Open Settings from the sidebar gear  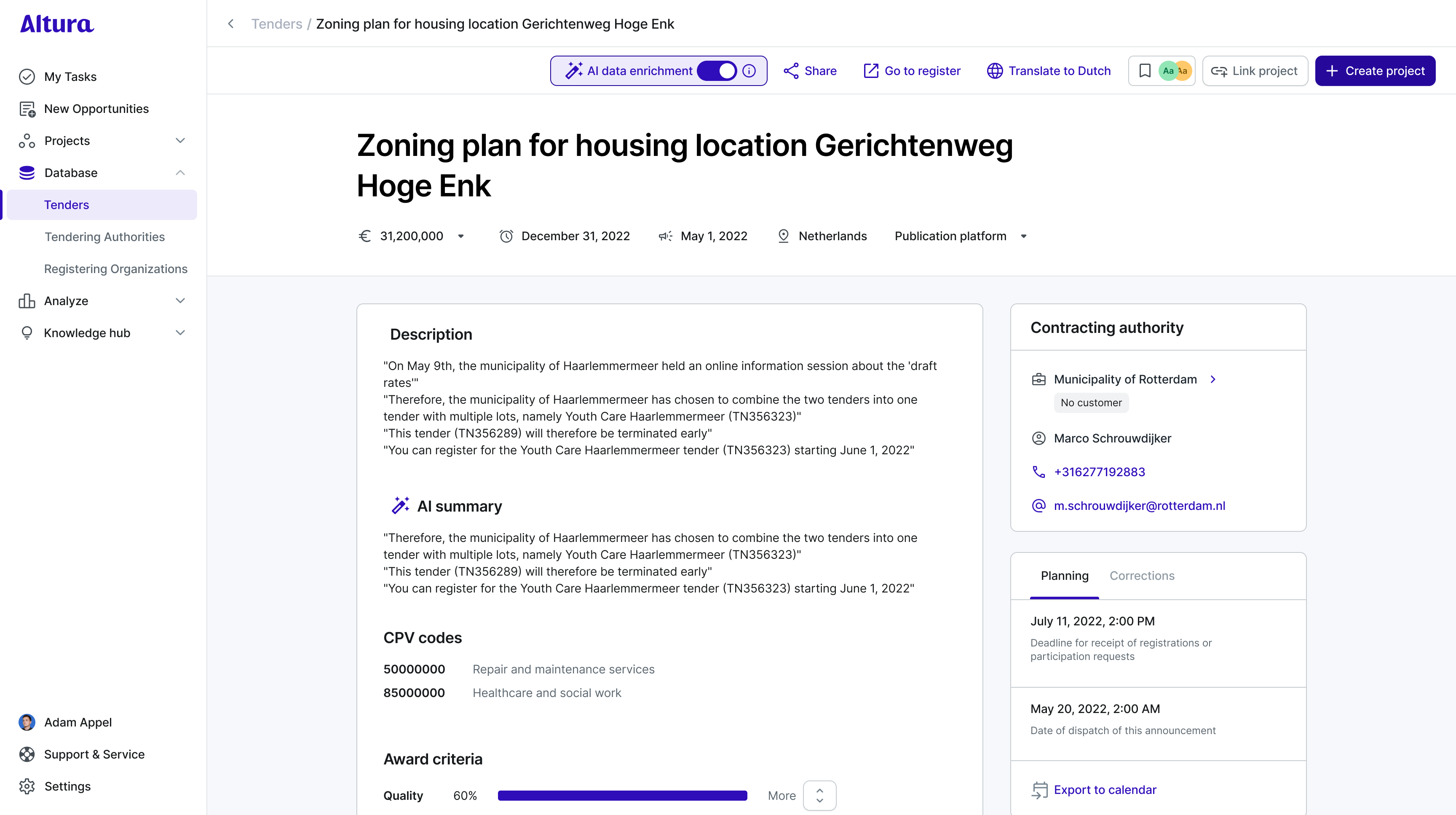(x=27, y=786)
